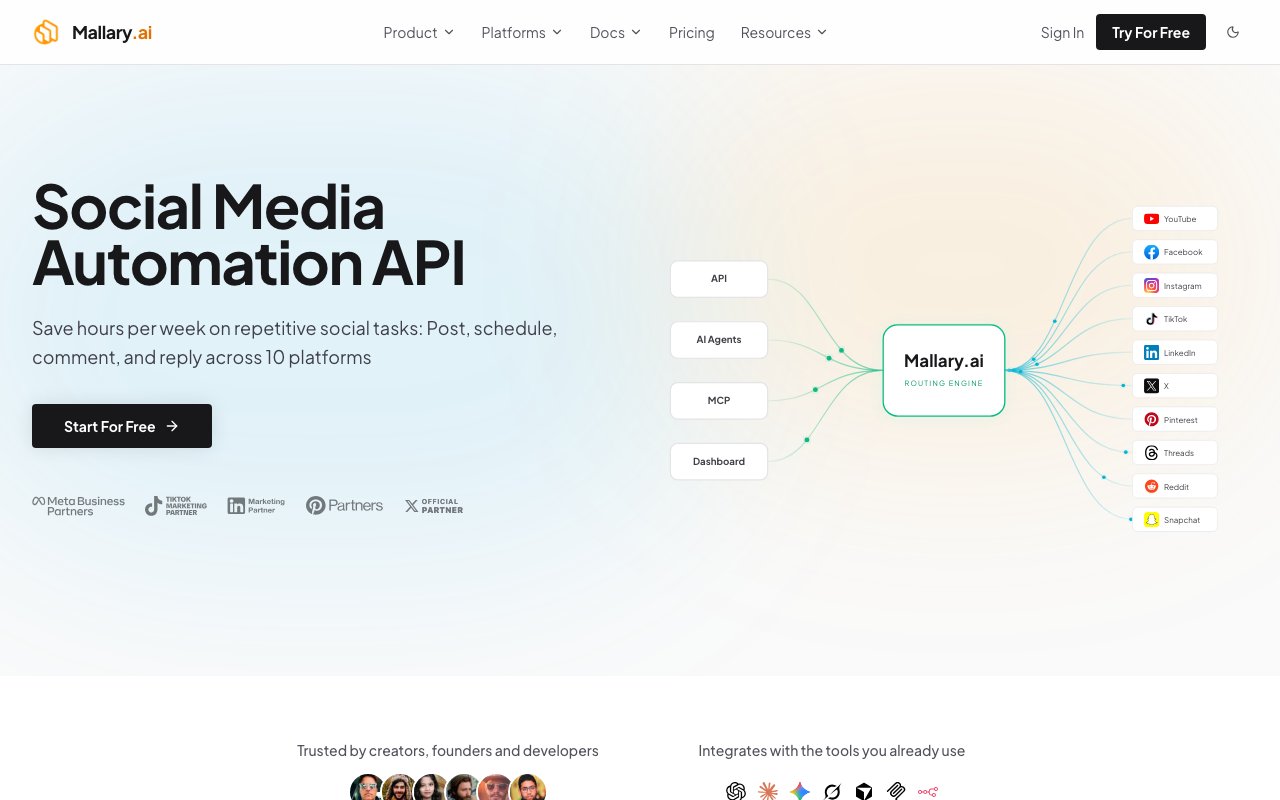Go to the Pricing page
This screenshot has width=1280, height=800.
point(692,33)
